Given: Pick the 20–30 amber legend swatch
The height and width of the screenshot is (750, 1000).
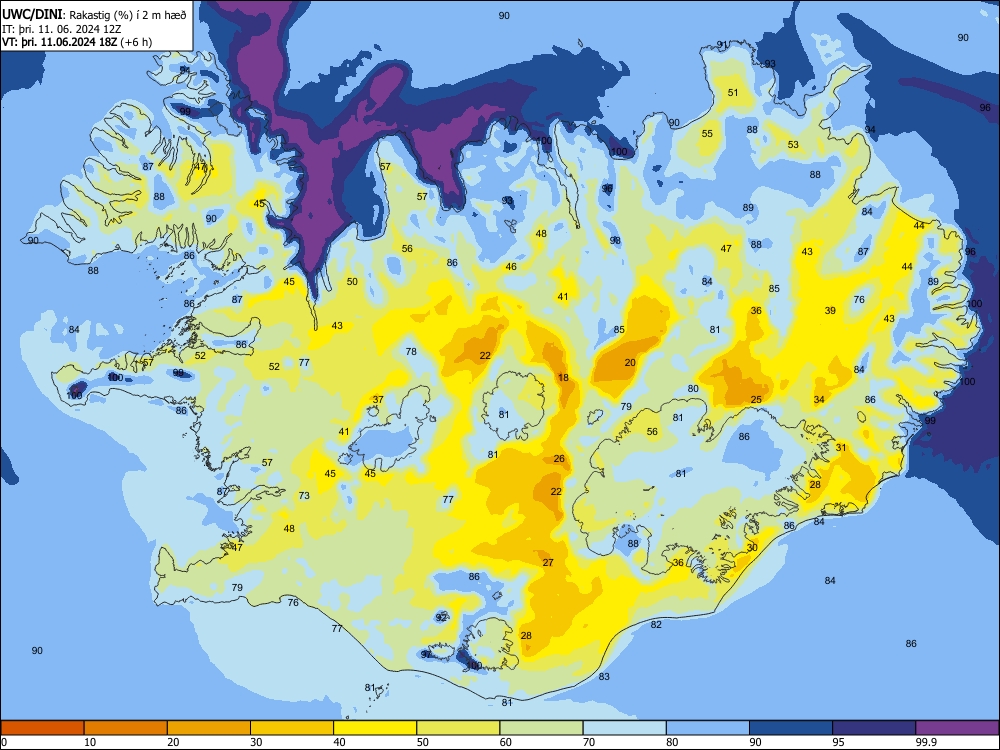Looking at the screenshot, I should (209, 728).
